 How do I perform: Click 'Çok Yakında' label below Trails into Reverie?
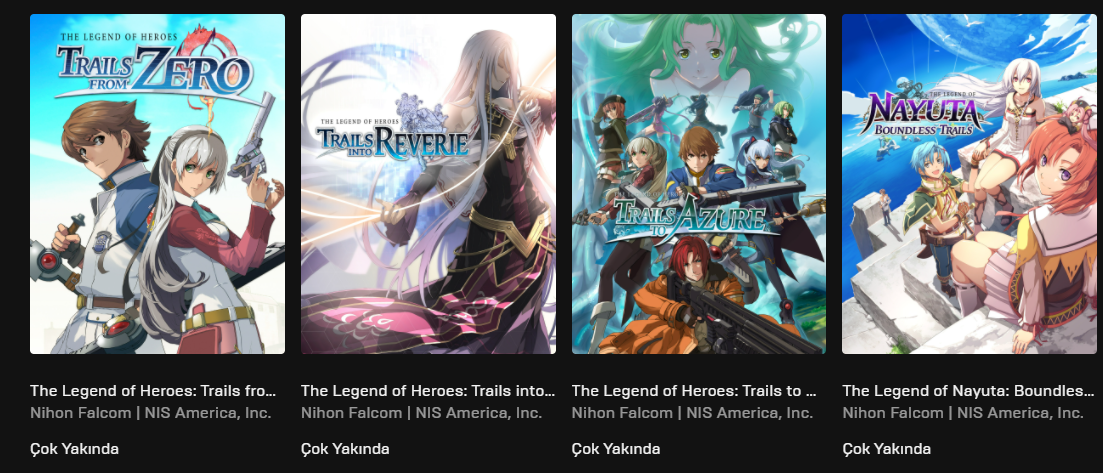click(345, 449)
